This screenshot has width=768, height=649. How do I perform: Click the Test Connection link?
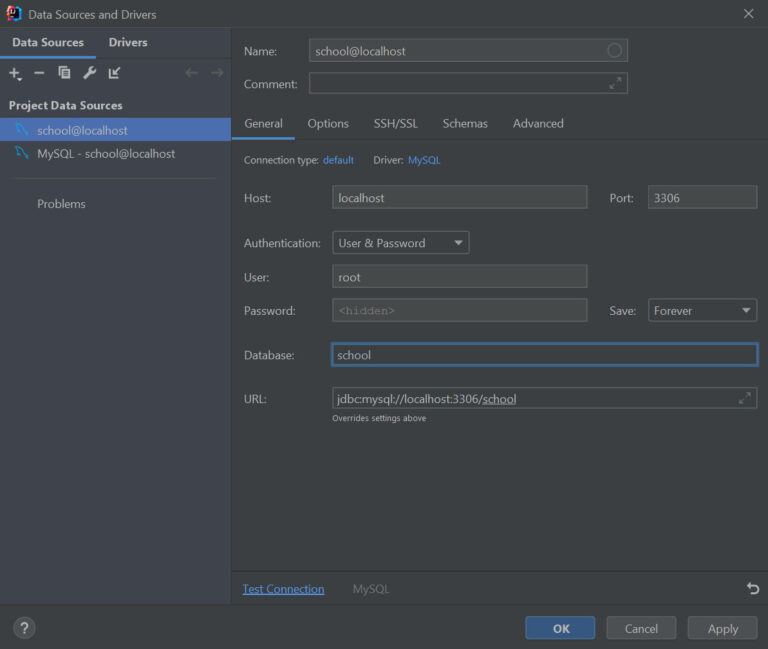pos(284,589)
